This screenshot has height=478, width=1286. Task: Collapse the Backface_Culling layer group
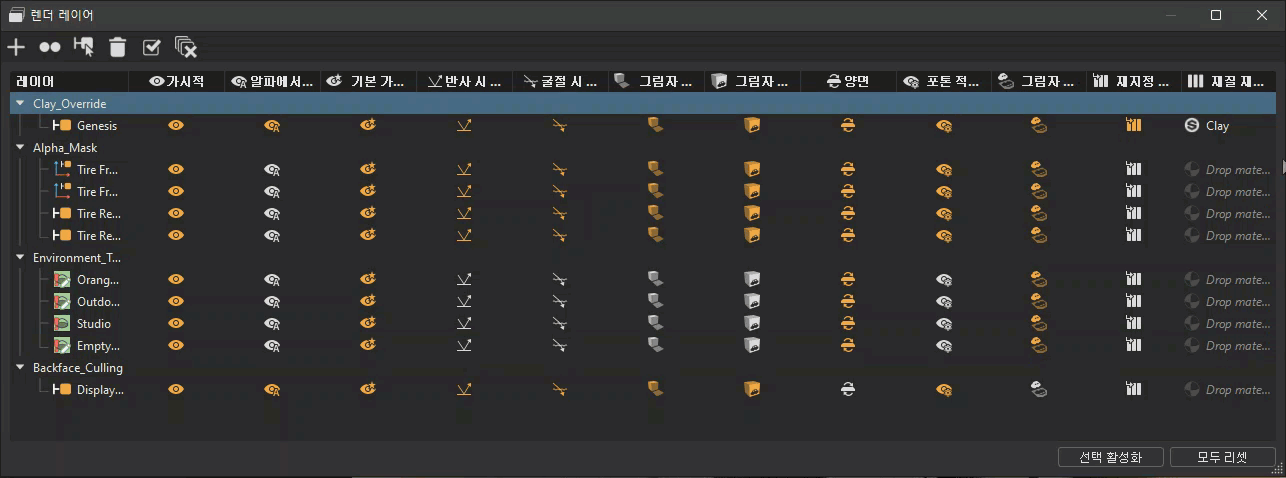(20, 368)
